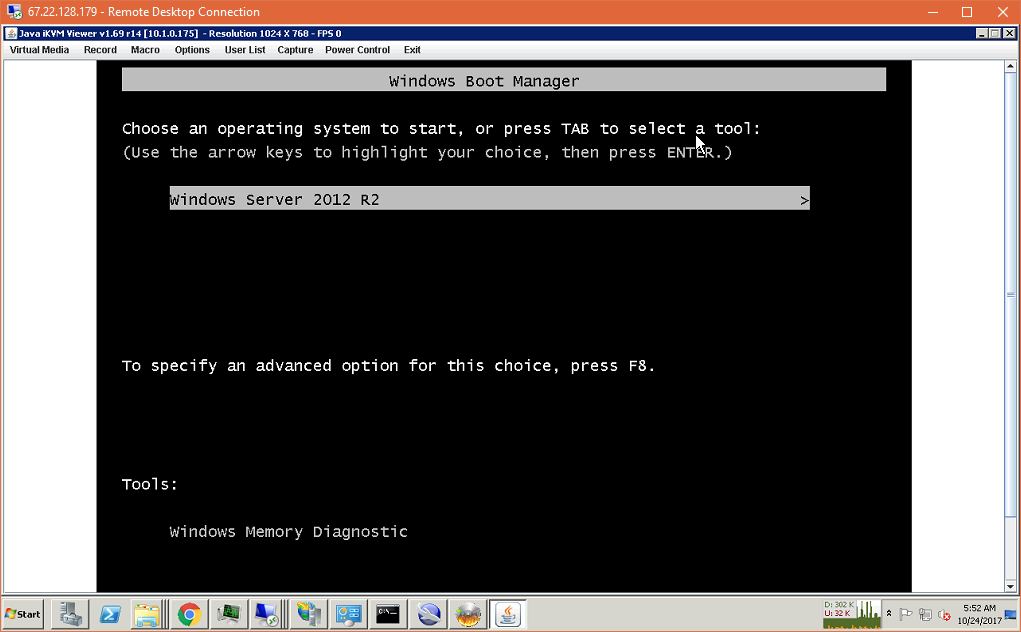Close the Remote Desktop Connection window
The width and height of the screenshot is (1021, 632).
point(1003,12)
